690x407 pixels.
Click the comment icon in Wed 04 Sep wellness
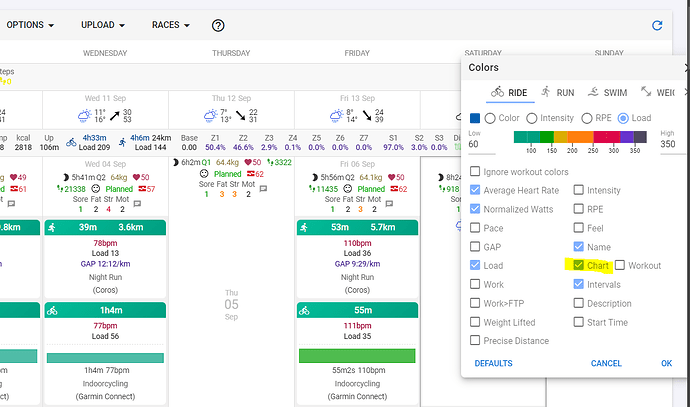(x=137, y=204)
